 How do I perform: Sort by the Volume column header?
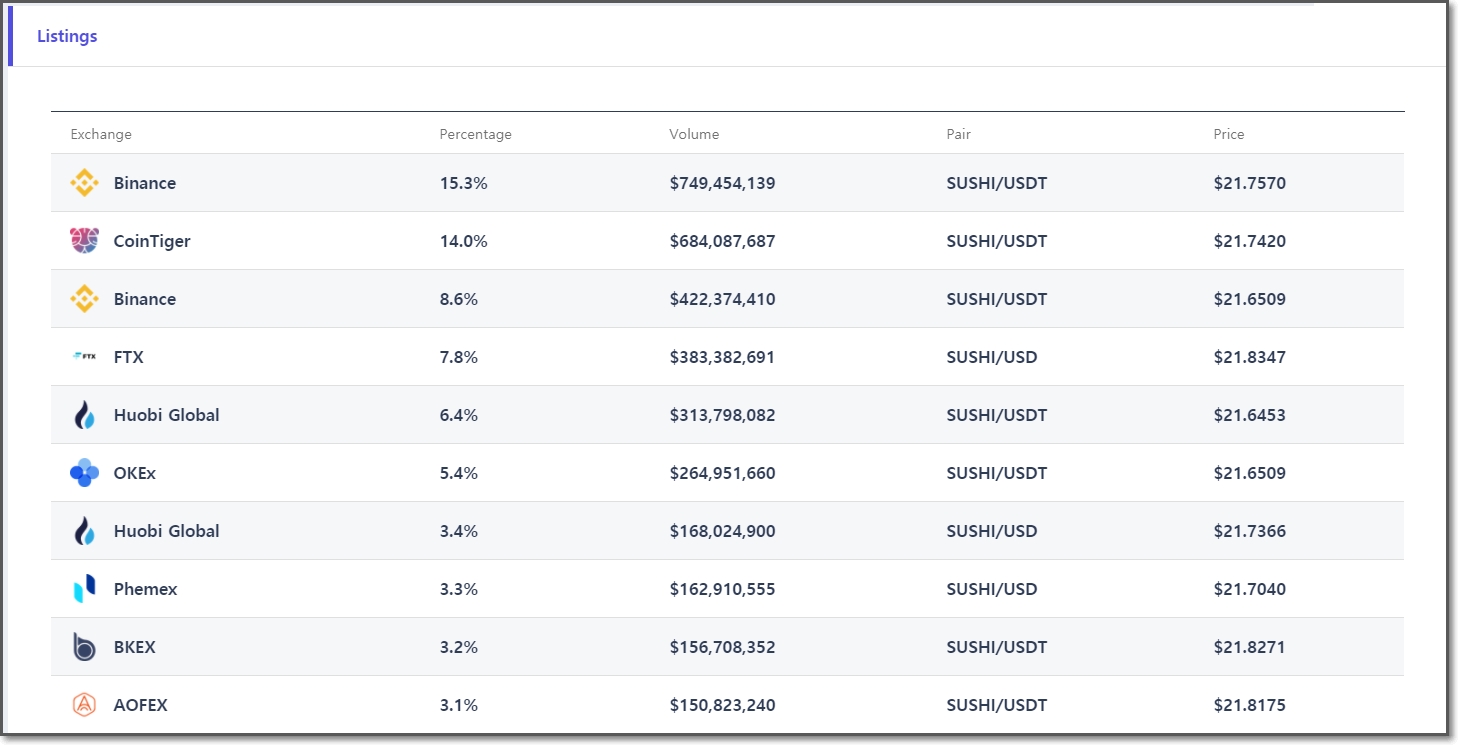click(694, 134)
